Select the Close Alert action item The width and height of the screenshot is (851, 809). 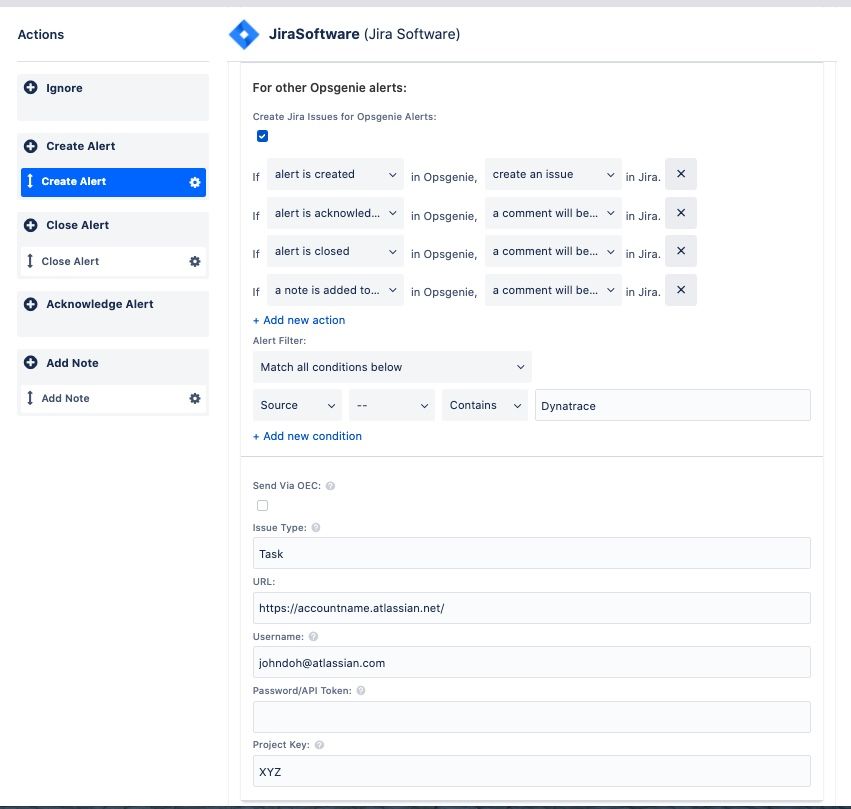tap(113, 262)
